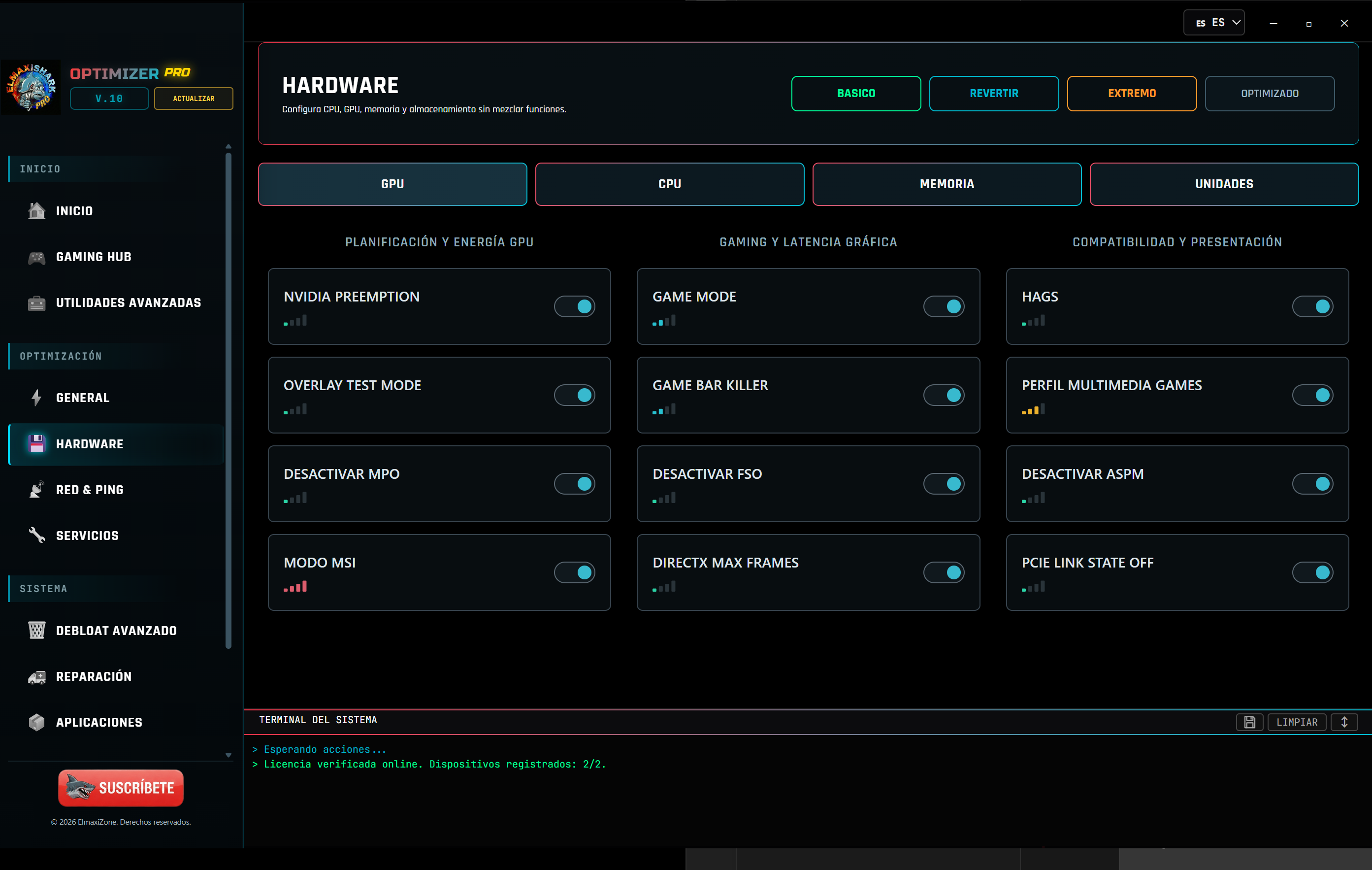Save terminal log with disk icon

(x=1249, y=722)
